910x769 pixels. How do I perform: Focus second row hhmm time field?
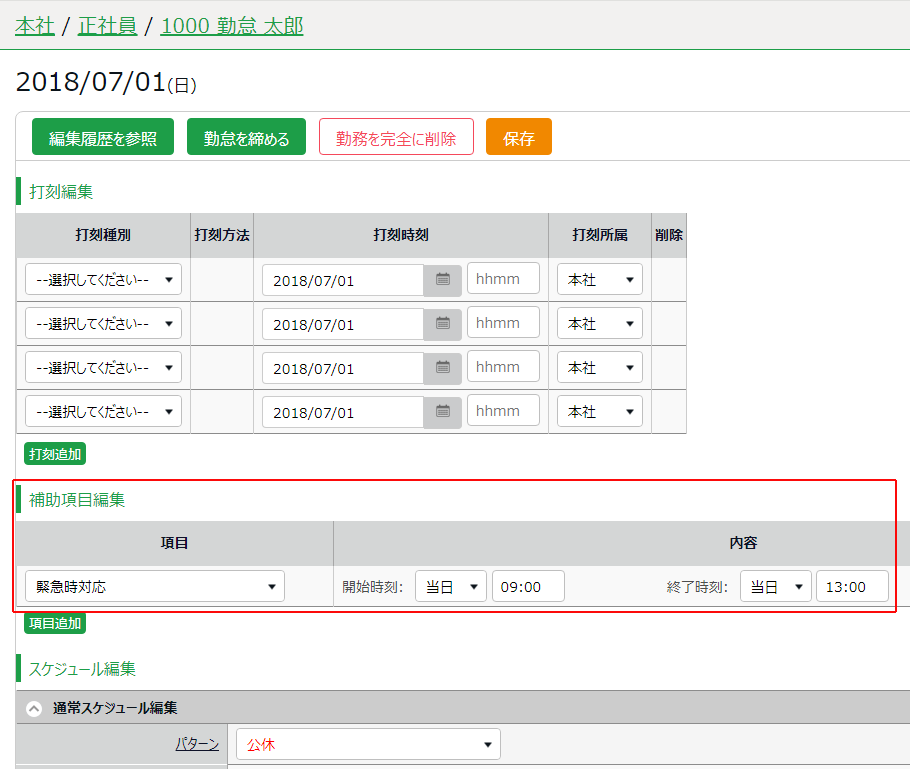(503, 323)
